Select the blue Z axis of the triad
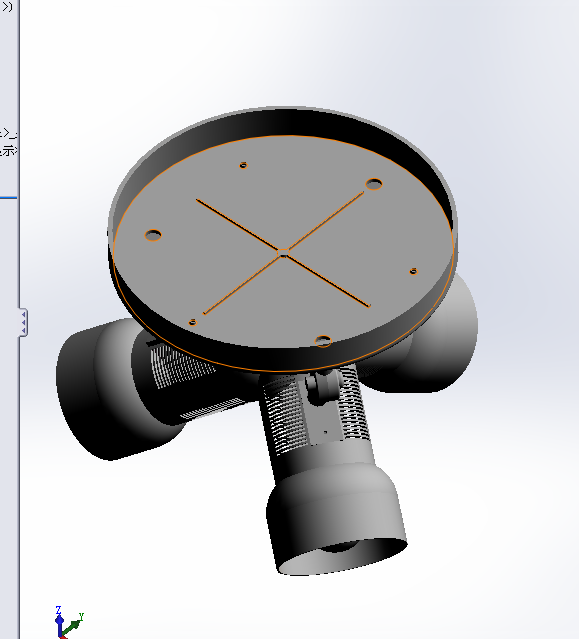579x639 pixels. pyautogui.click(x=59, y=619)
